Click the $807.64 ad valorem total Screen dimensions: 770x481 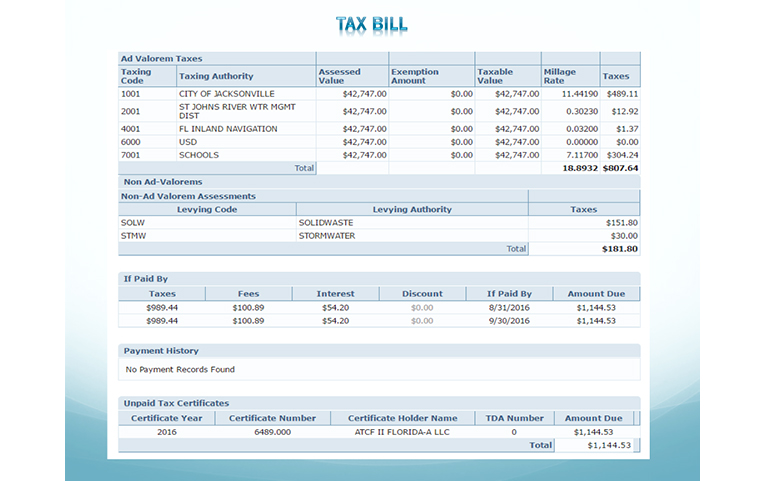point(620,169)
